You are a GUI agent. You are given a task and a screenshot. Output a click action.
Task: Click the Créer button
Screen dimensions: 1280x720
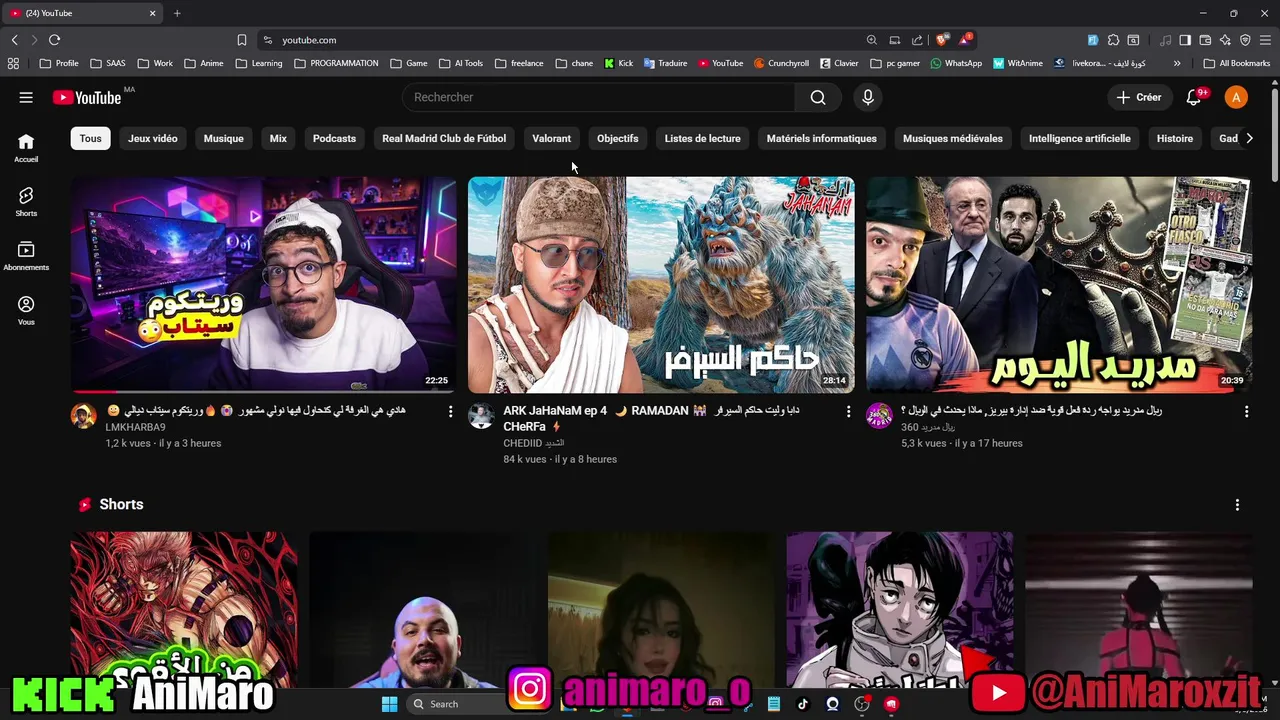[x=1139, y=97]
